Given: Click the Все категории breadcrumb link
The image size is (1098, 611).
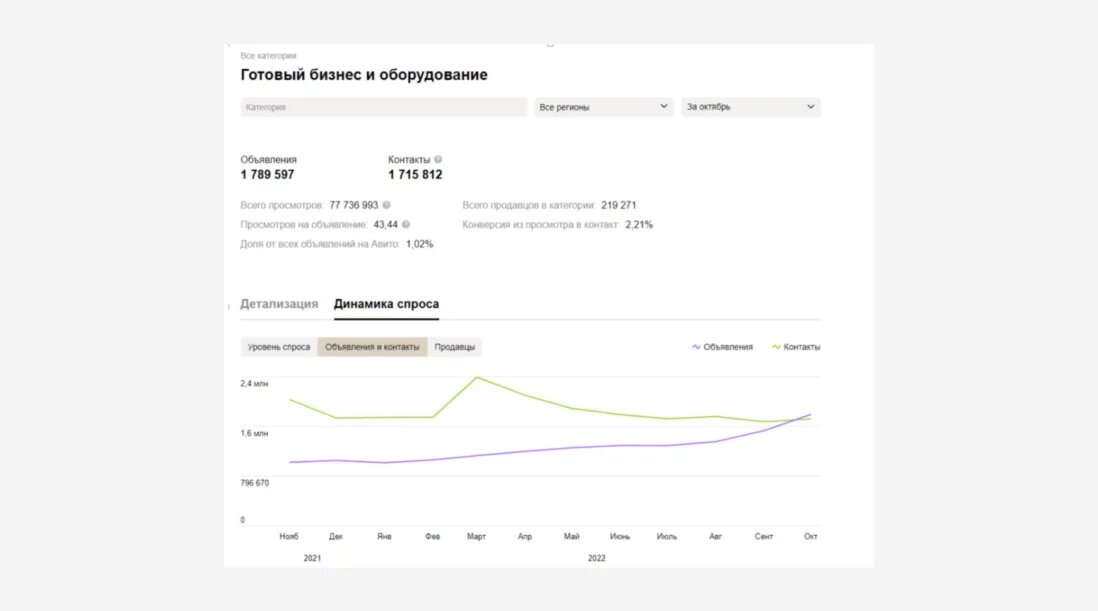Looking at the screenshot, I should click(x=268, y=56).
